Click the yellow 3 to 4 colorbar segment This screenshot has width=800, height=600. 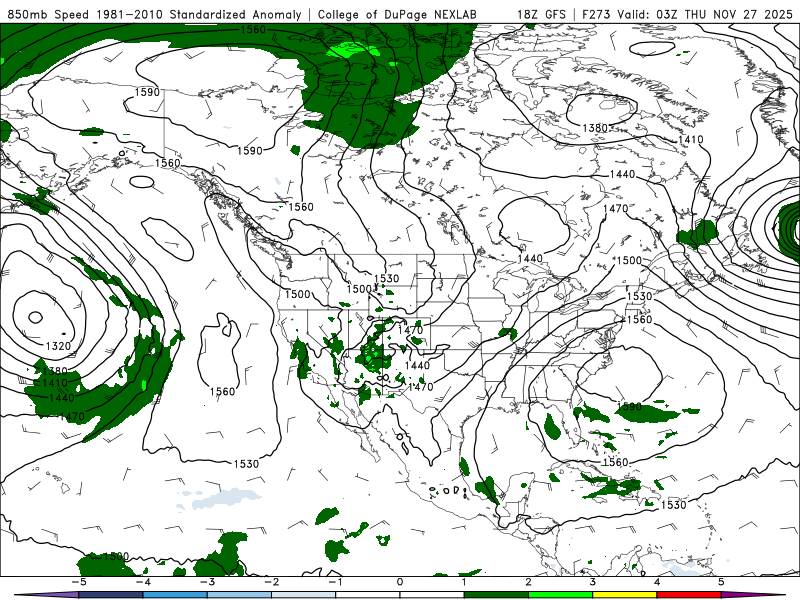pyautogui.click(x=625, y=595)
